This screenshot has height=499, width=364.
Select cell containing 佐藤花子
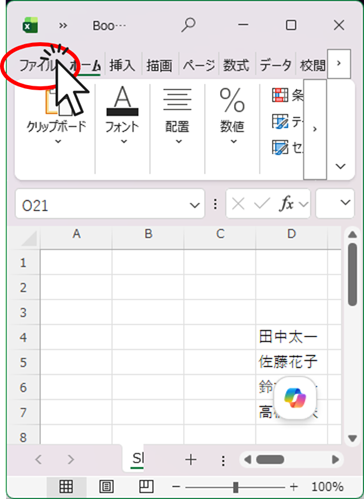[x=292, y=362]
